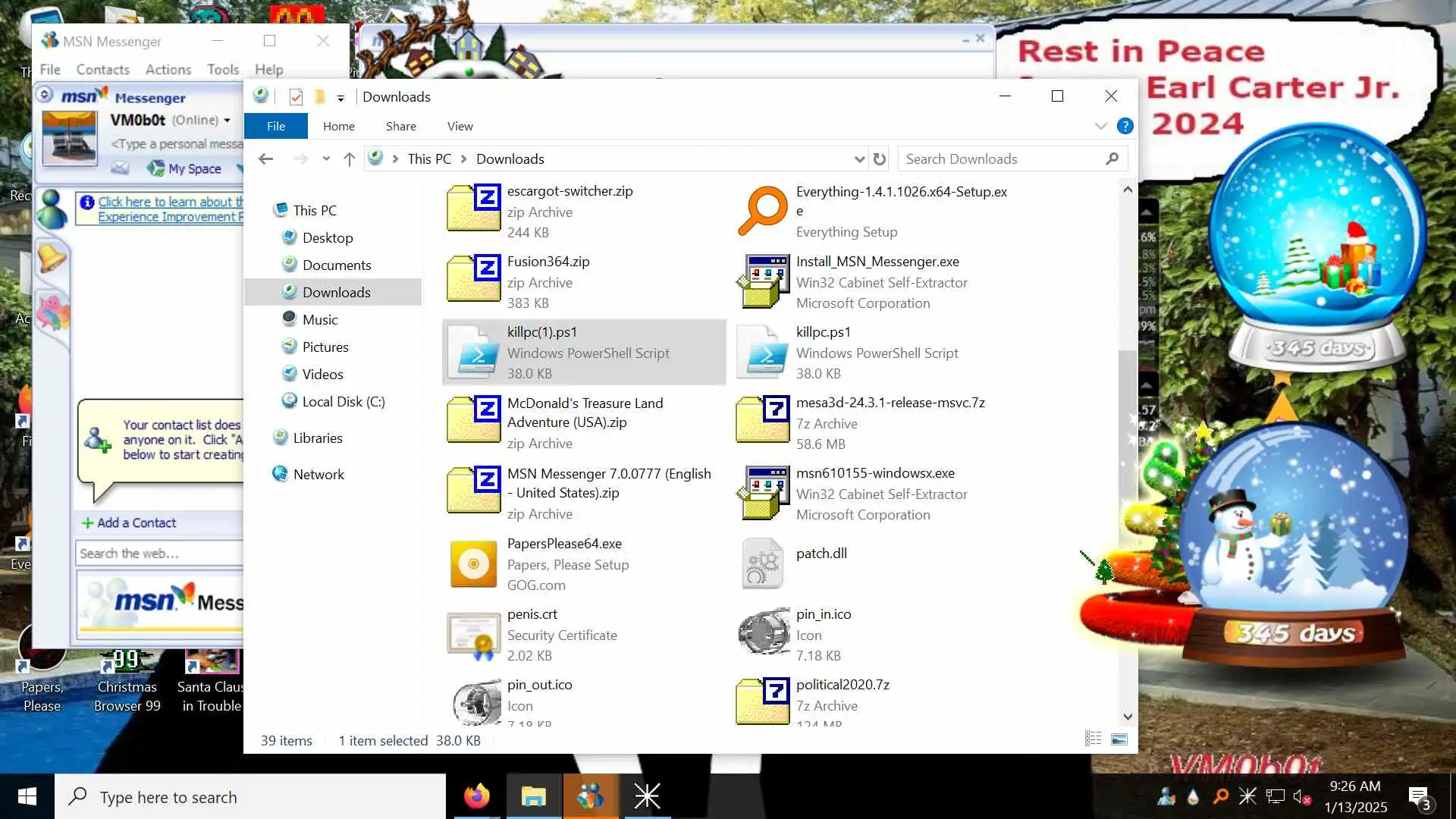Click the Back navigation arrow

pyautogui.click(x=265, y=159)
